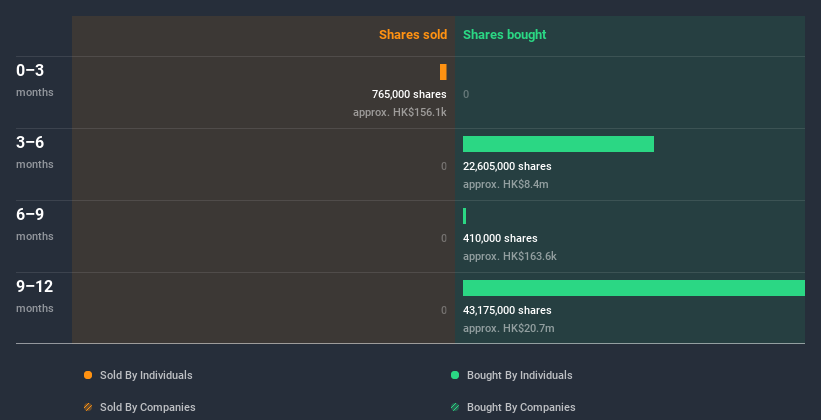Click the zero sold value in 3–6 months row
The height and width of the screenshot is (420, 821).
443,167
